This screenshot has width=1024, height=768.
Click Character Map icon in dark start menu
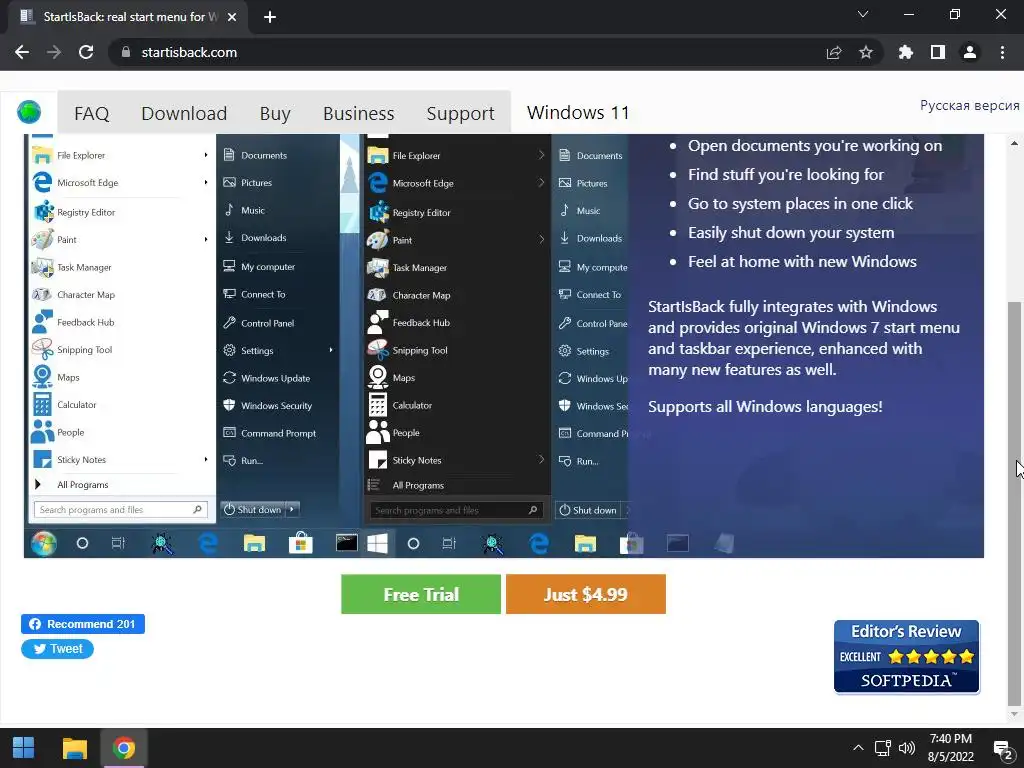[377, 295]
